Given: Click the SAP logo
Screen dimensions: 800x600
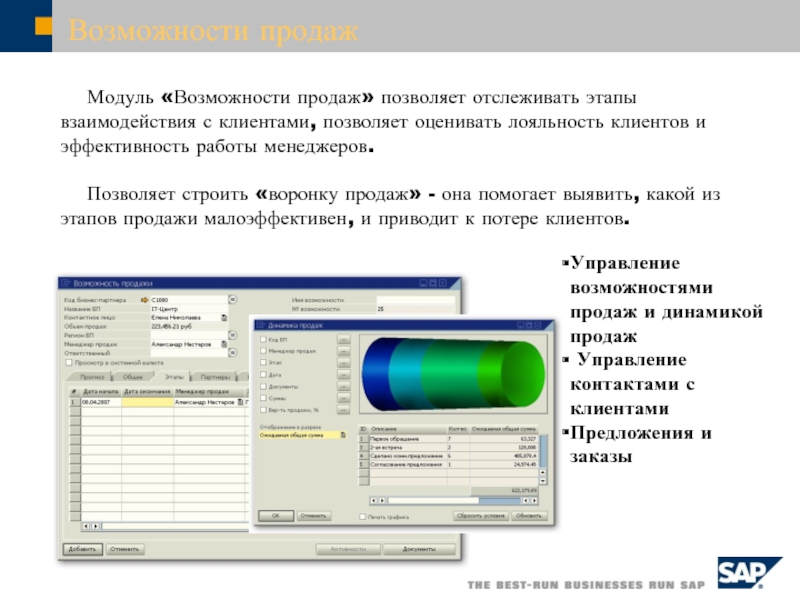Looking at the screenshot, I should pyautogui.click(x=749, y=573).
